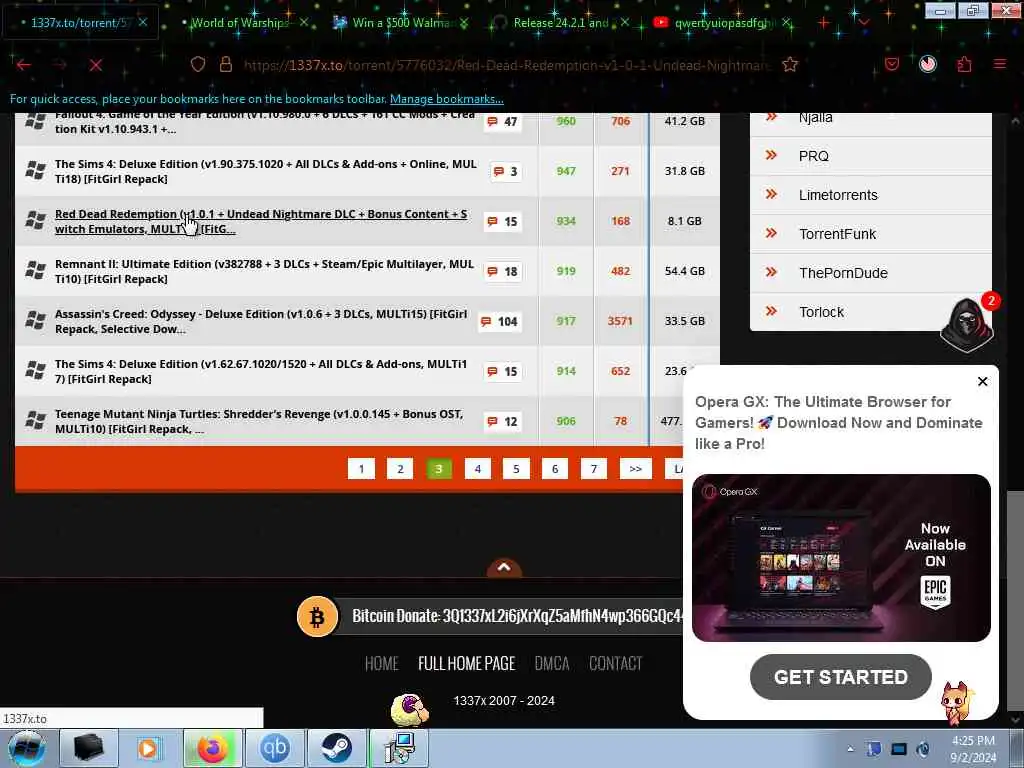Open the HOME footer link
This screenshot has width=1024, height=768.
point(381,664)
